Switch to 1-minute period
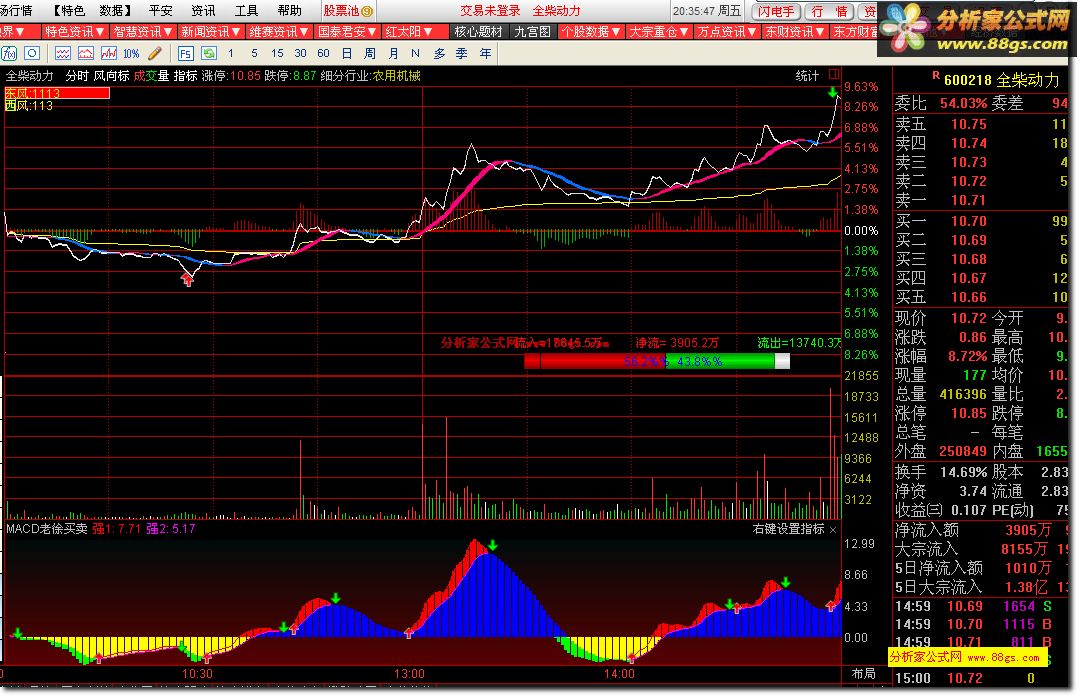The height and width of the screenshot is (696, 1079). point(231,53)
